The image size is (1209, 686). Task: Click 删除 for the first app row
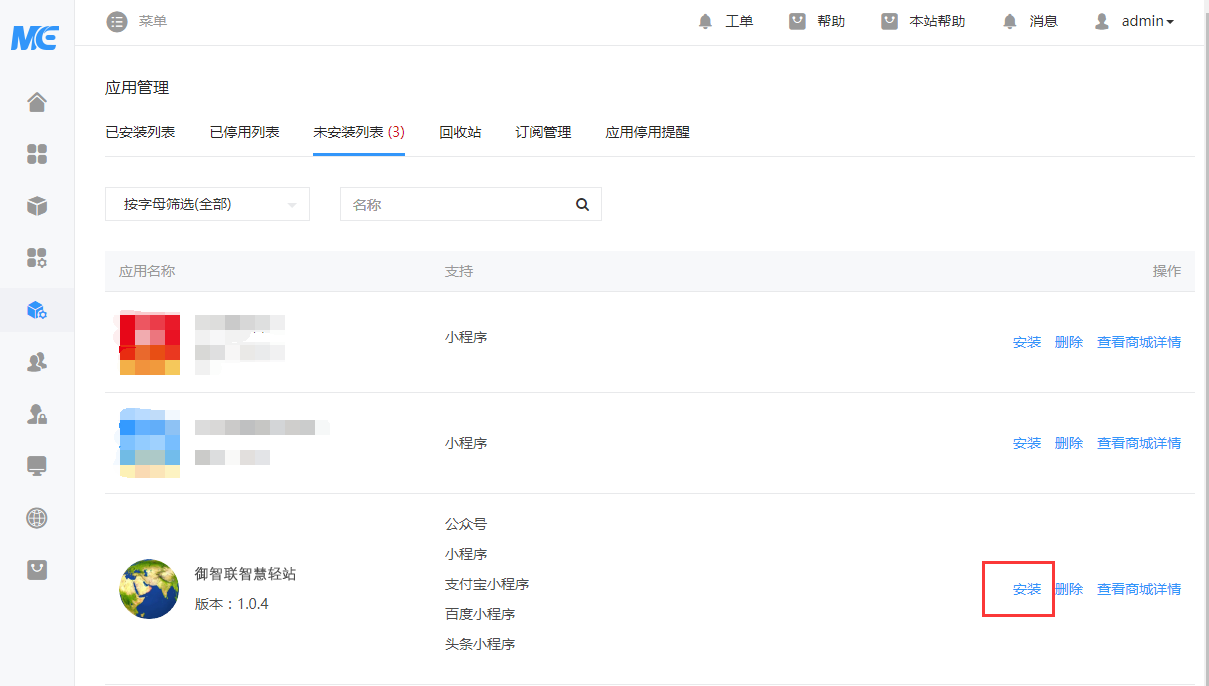coord(1068,342)
